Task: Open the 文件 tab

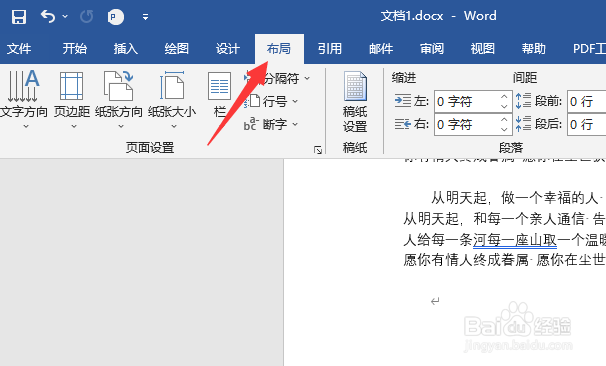Action: tap(19, 49)
